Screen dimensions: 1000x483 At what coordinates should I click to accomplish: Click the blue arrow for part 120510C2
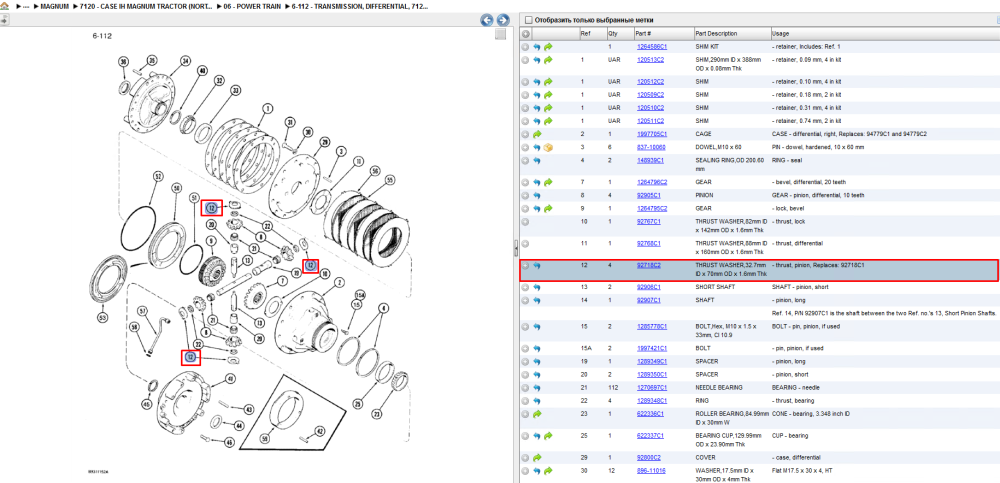click(x=537, y=108)
